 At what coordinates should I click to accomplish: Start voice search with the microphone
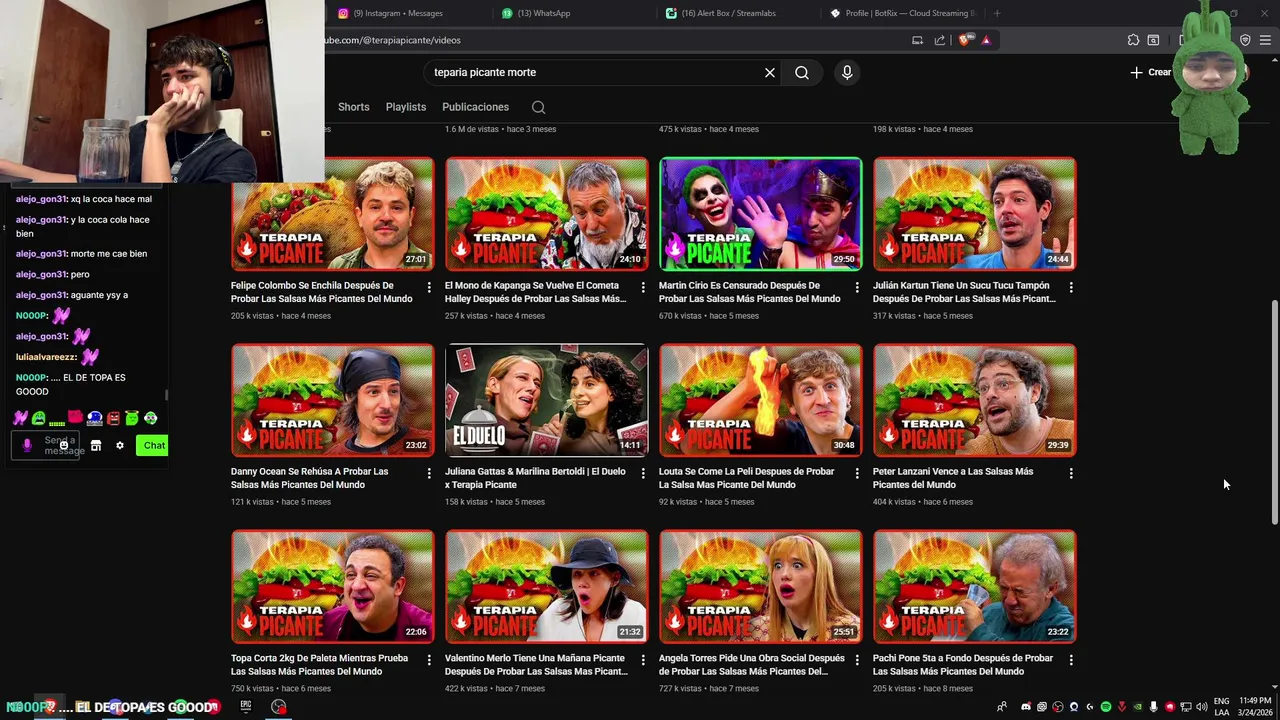(847, 72)
